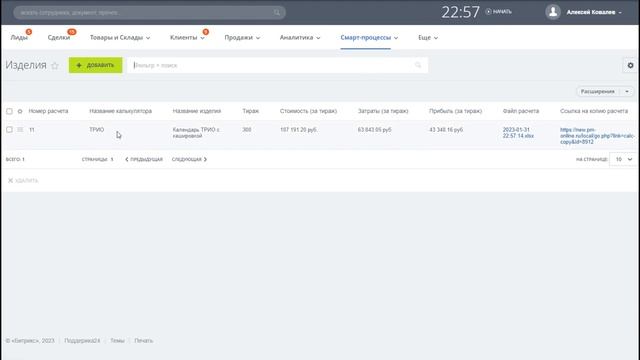The width and height of the screenshot is (640, 360).
Task: Sort by Название калькулятора column header
Action: click(x=120, y=111)
